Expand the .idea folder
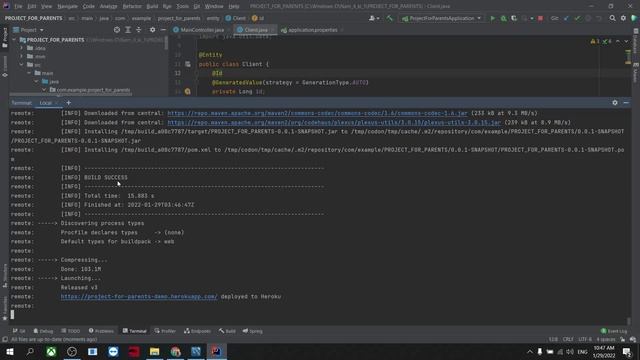640x360 pixels. pyautogui.click(x=22, y=48)
